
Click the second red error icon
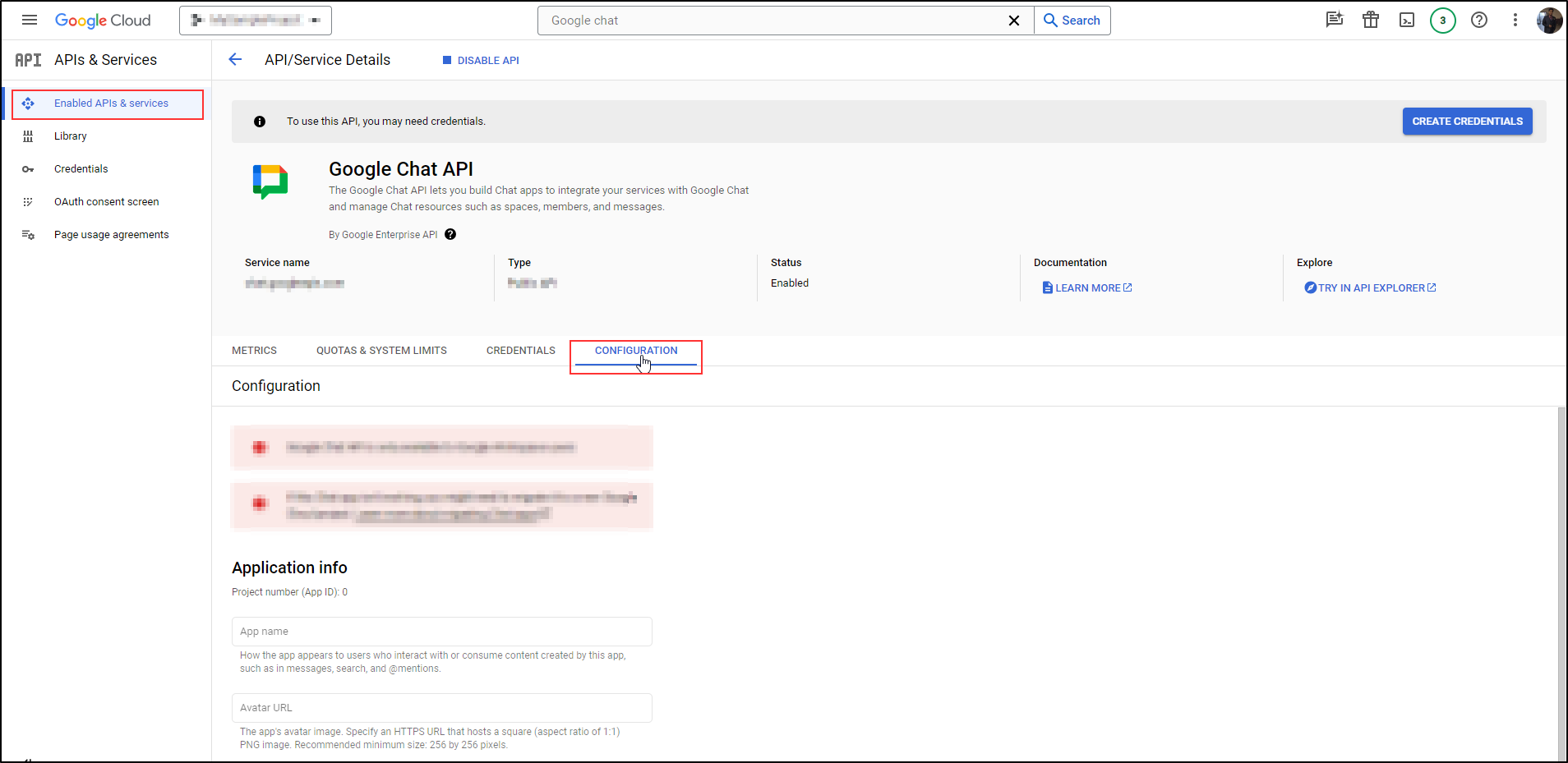coord(260,503)
